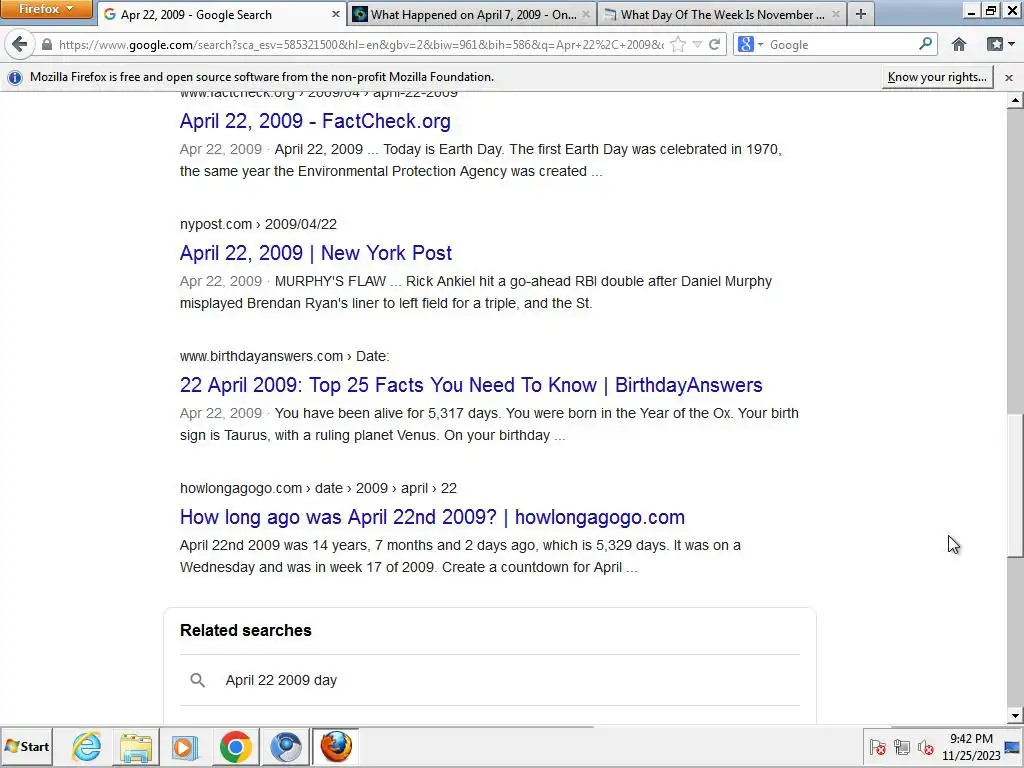1024x768 pixels.
Task: Open April 22, 2009 - FactCheck.org result
Action: [315, 121]
